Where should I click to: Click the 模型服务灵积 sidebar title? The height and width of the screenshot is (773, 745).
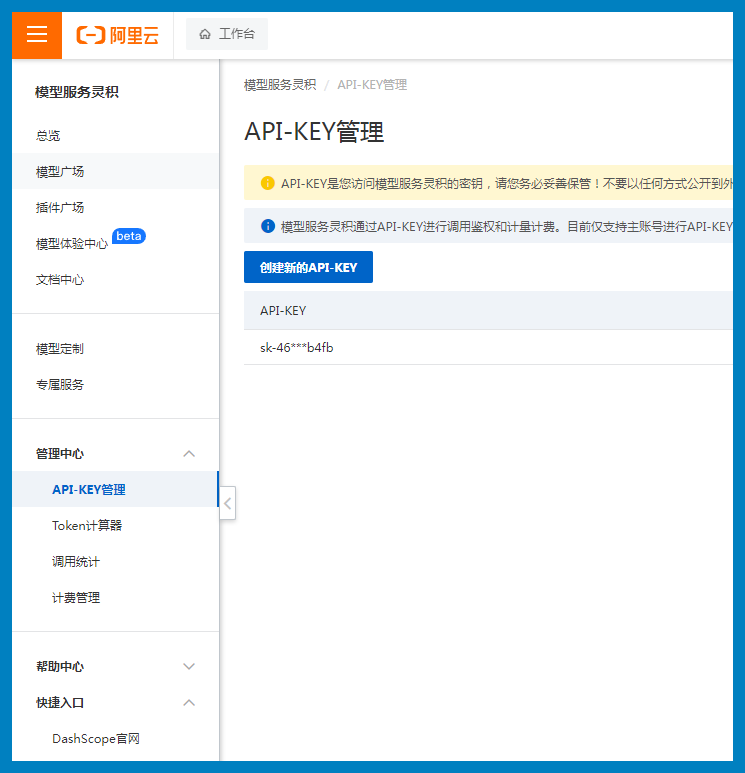tap(77, 92)
